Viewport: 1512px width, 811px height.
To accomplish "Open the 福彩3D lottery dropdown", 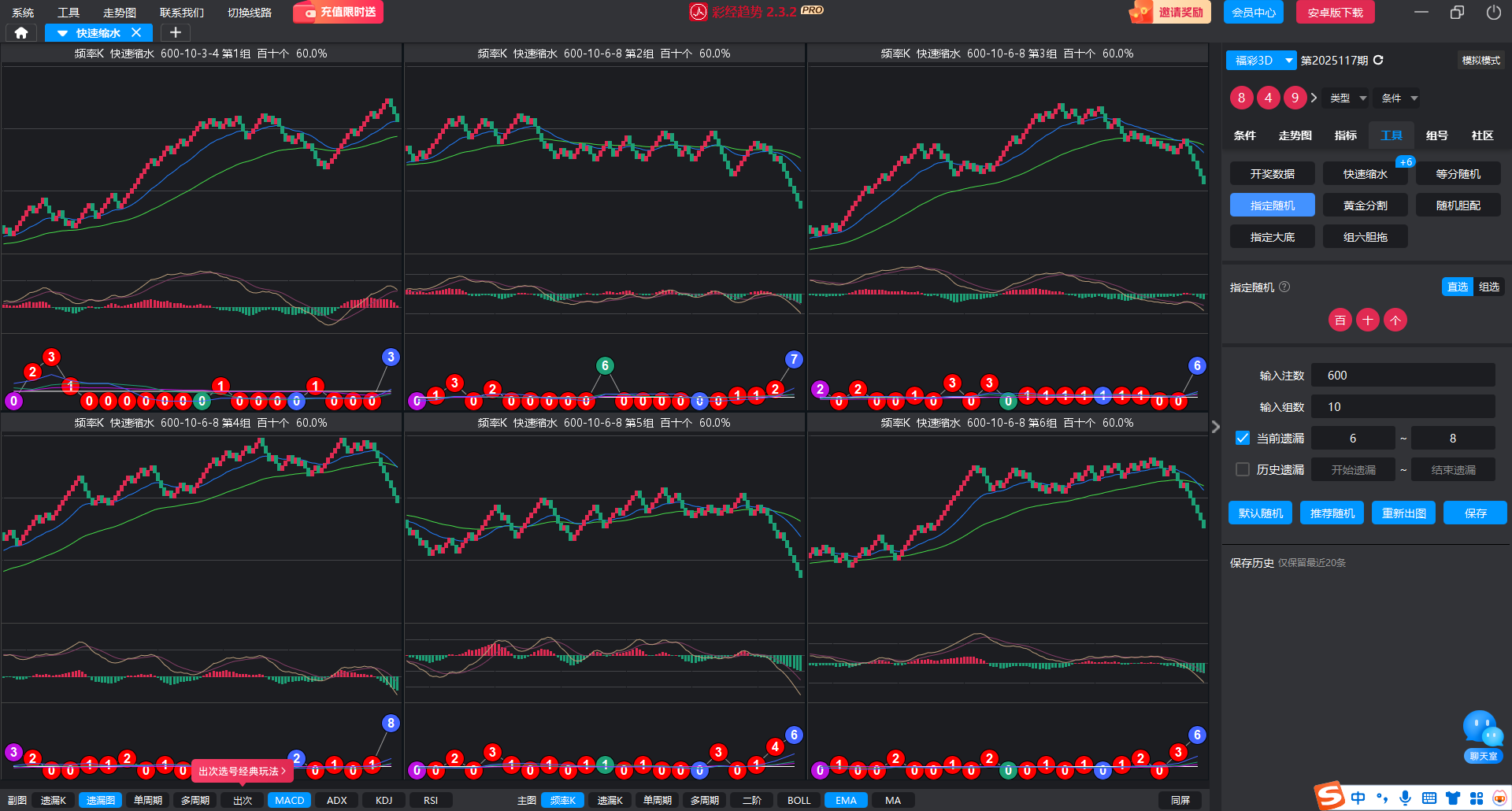I will coord(1261,60).
